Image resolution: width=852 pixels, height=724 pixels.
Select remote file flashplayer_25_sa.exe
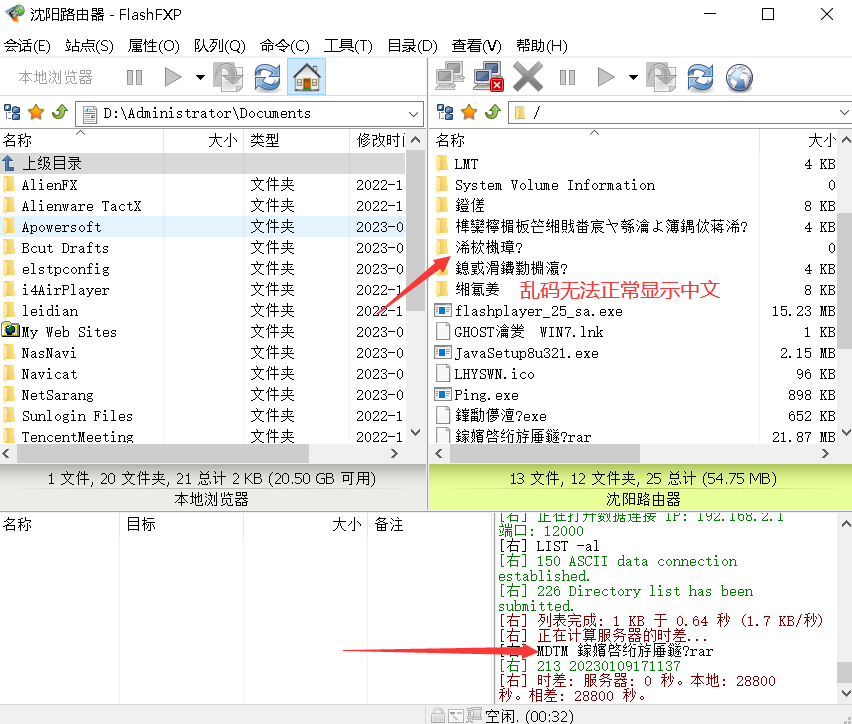(x=635, y=311)
